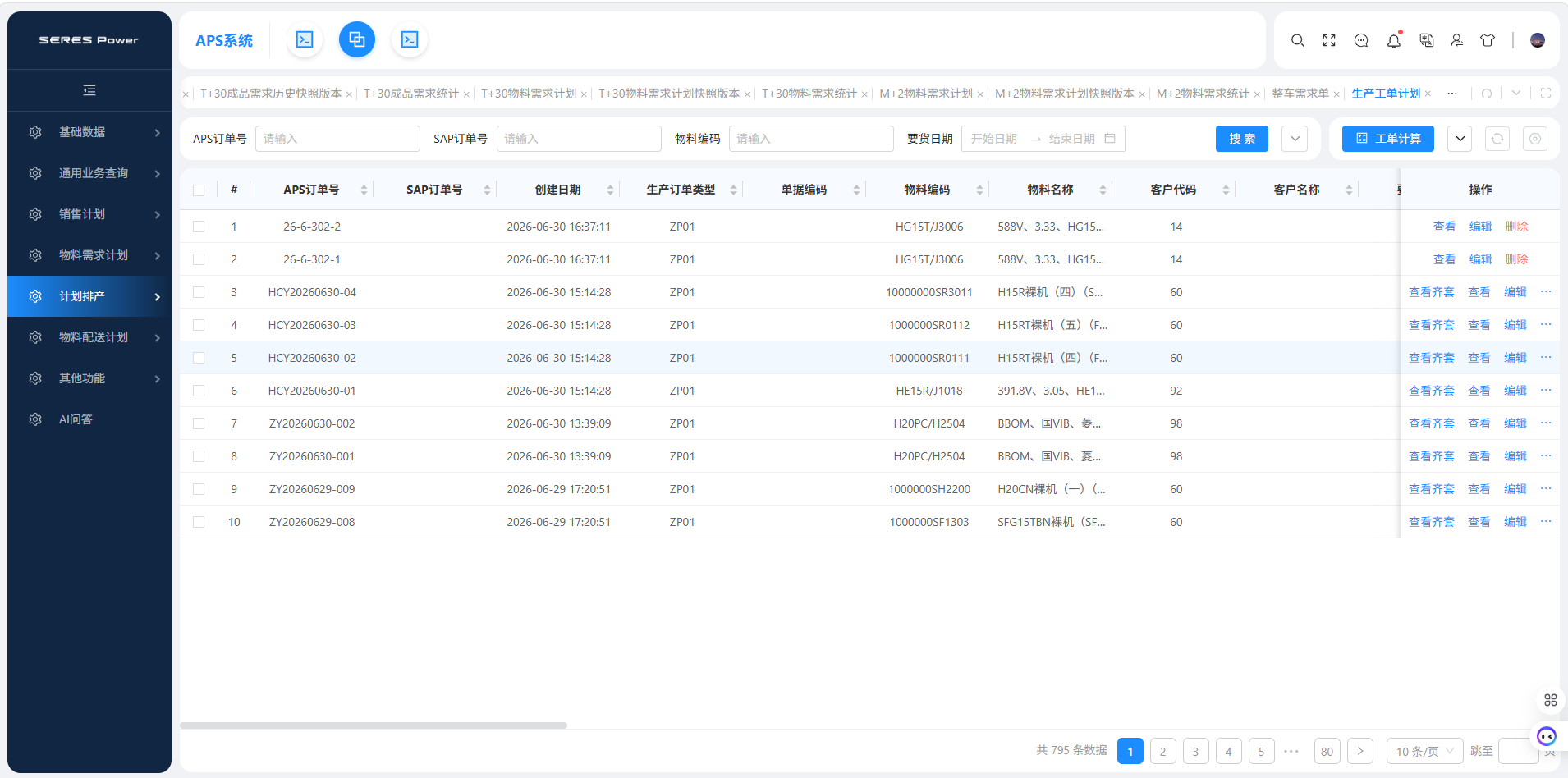Switch to M+2物料需求统计 tab

(1203, 94)
